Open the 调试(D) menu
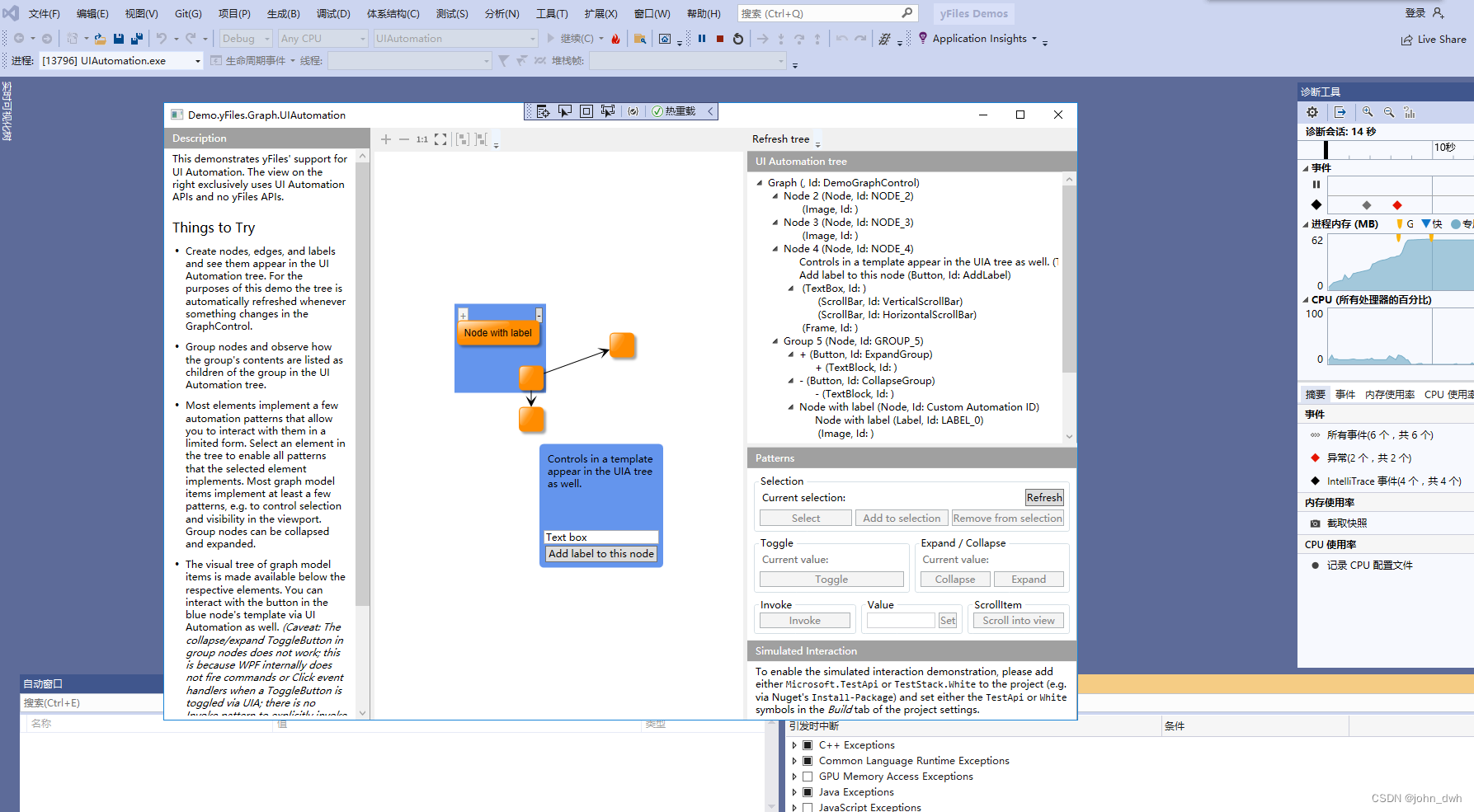 click(333, 14)
